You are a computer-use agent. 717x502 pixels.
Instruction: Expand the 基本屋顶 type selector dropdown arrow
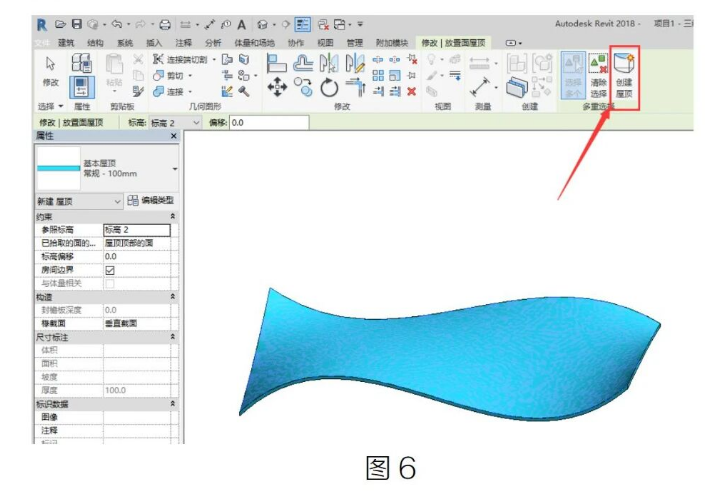coord(175,169)
